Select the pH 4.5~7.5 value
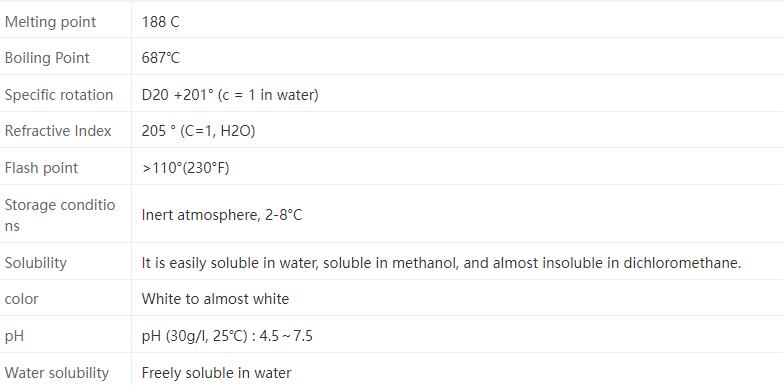Viewport: 783px width, 386px height. 227,336
